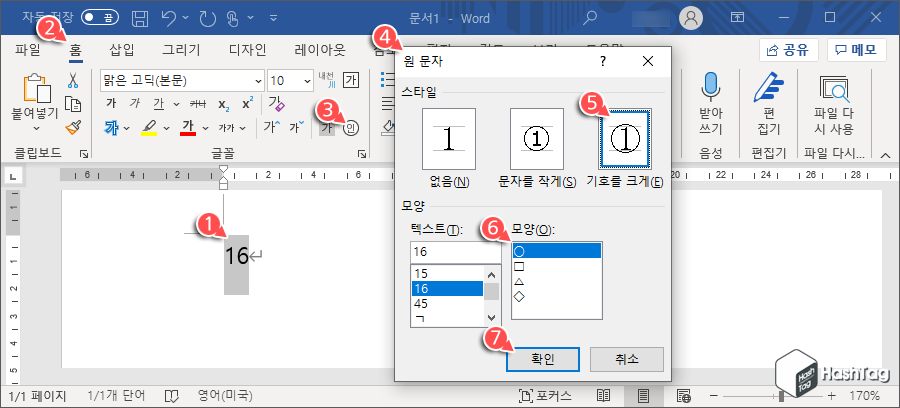Decrease font size button
The image size is (900, 408).
[297, 127]
